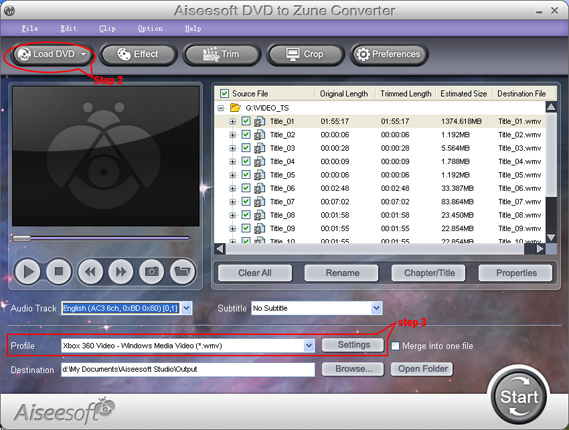
Task: Click the Title_01 film icon
Action: [259, 121]
